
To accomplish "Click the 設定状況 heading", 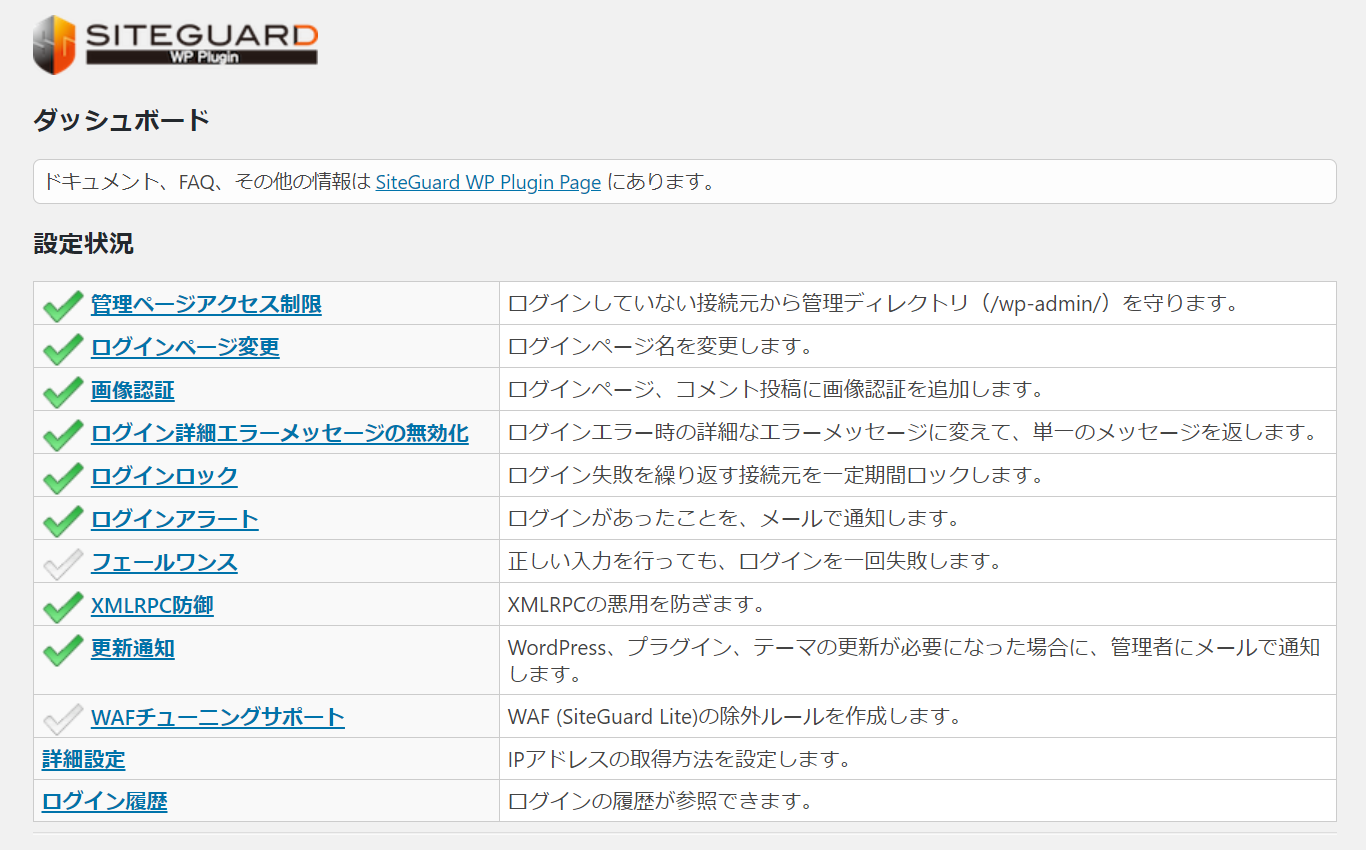I will point(83,244).
